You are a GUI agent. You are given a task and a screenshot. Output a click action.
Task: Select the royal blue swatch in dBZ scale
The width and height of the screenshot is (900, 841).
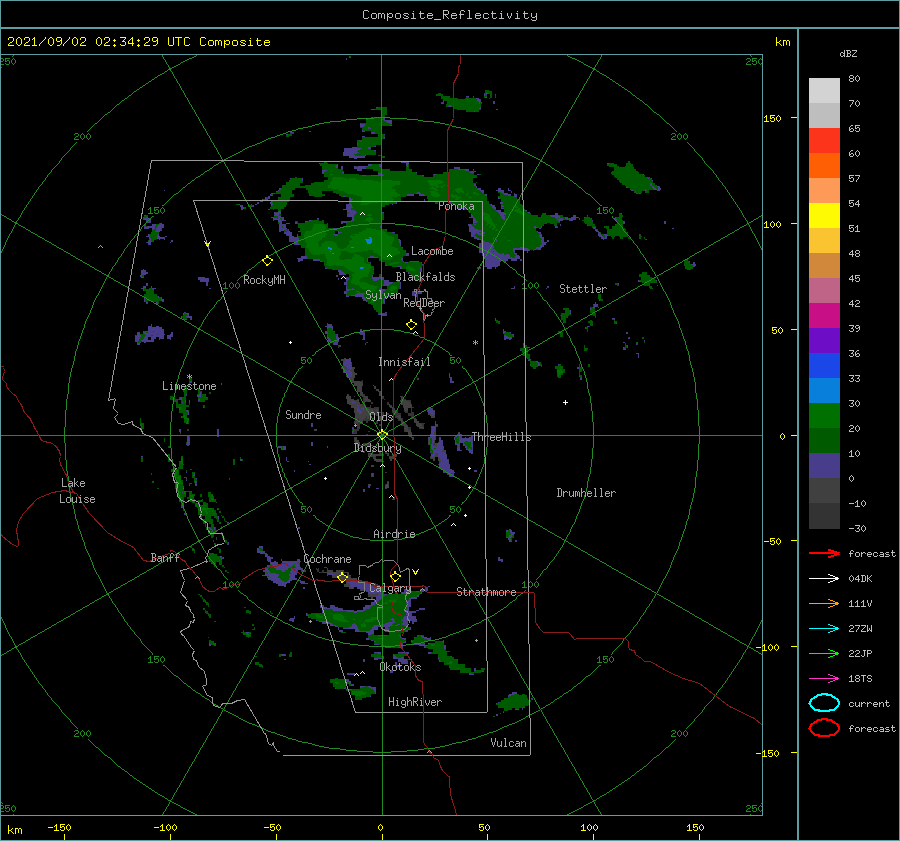coord(824,366)
